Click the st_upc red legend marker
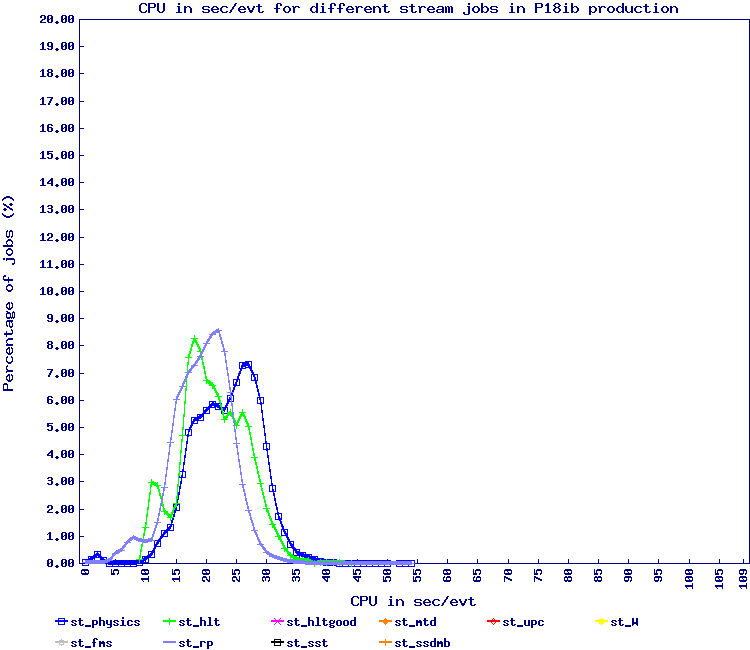The width and height of the screenshot is (750, 650). point(493,622)
